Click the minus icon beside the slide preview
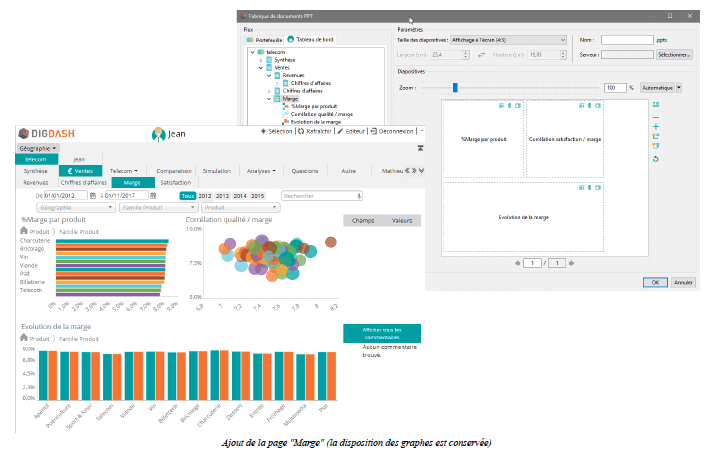 click(x=656, y=117)
